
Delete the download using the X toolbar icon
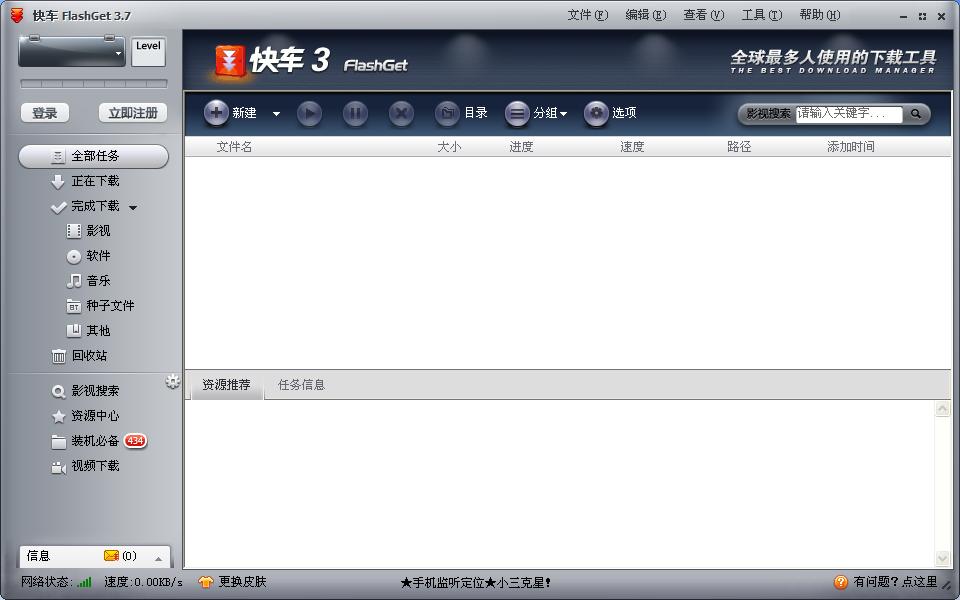coord(401,113)
